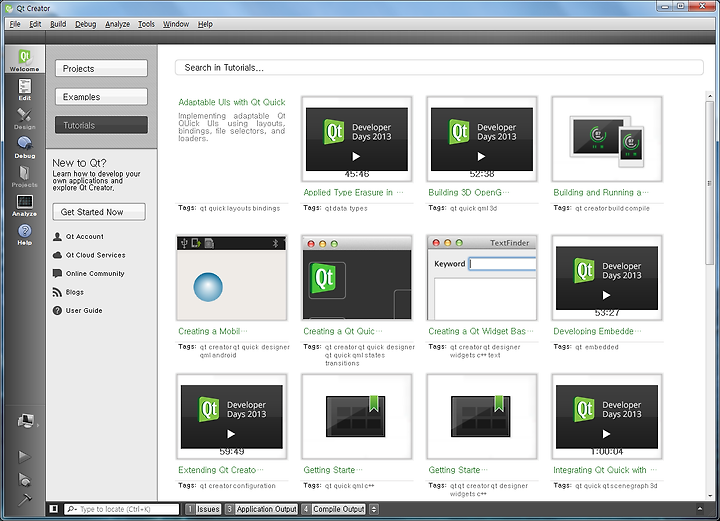Open the Debug menu
Image resolution: width=720 pixels, height=521 pixels.
coord(85,24)
